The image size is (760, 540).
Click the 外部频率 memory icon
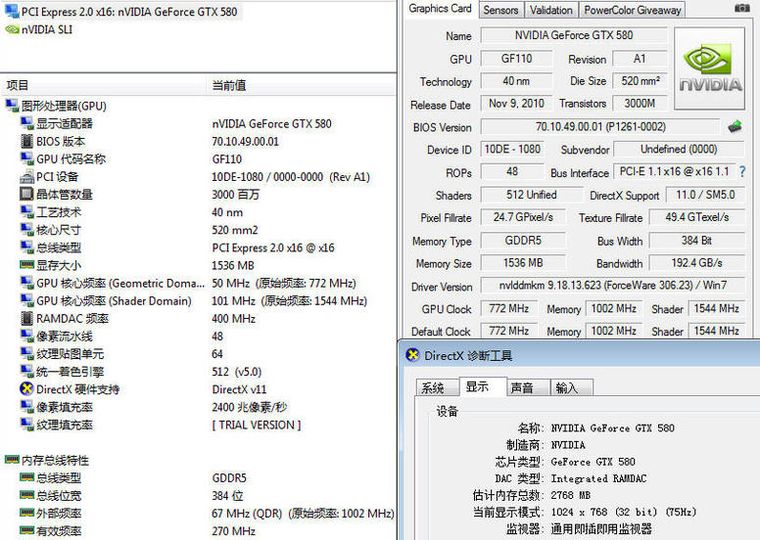tap(27, 512)
